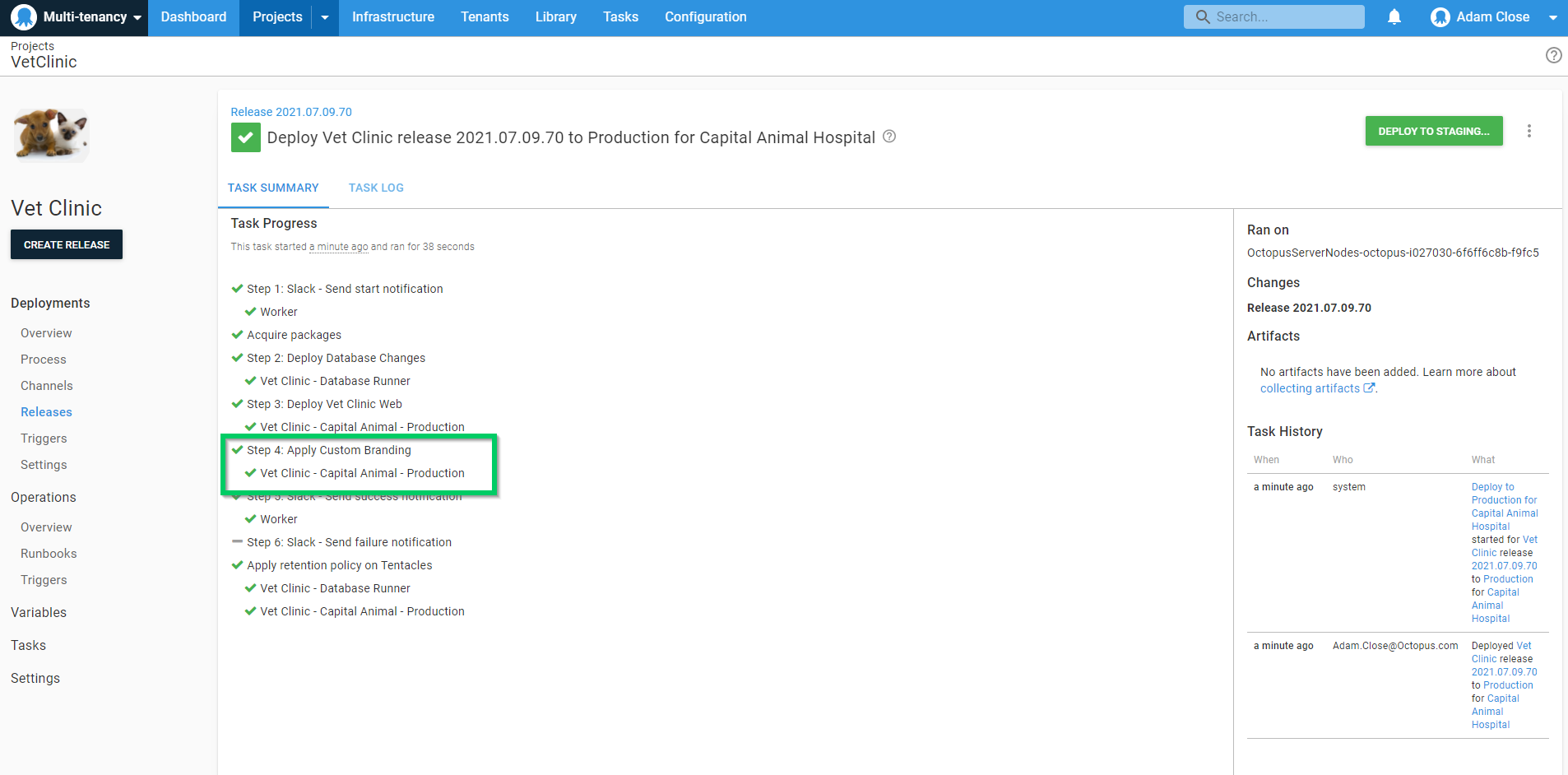Switch to the Task Log tab
This screenshot has height=775, width=1568.
pyautogui.click(x=376, y=188)
